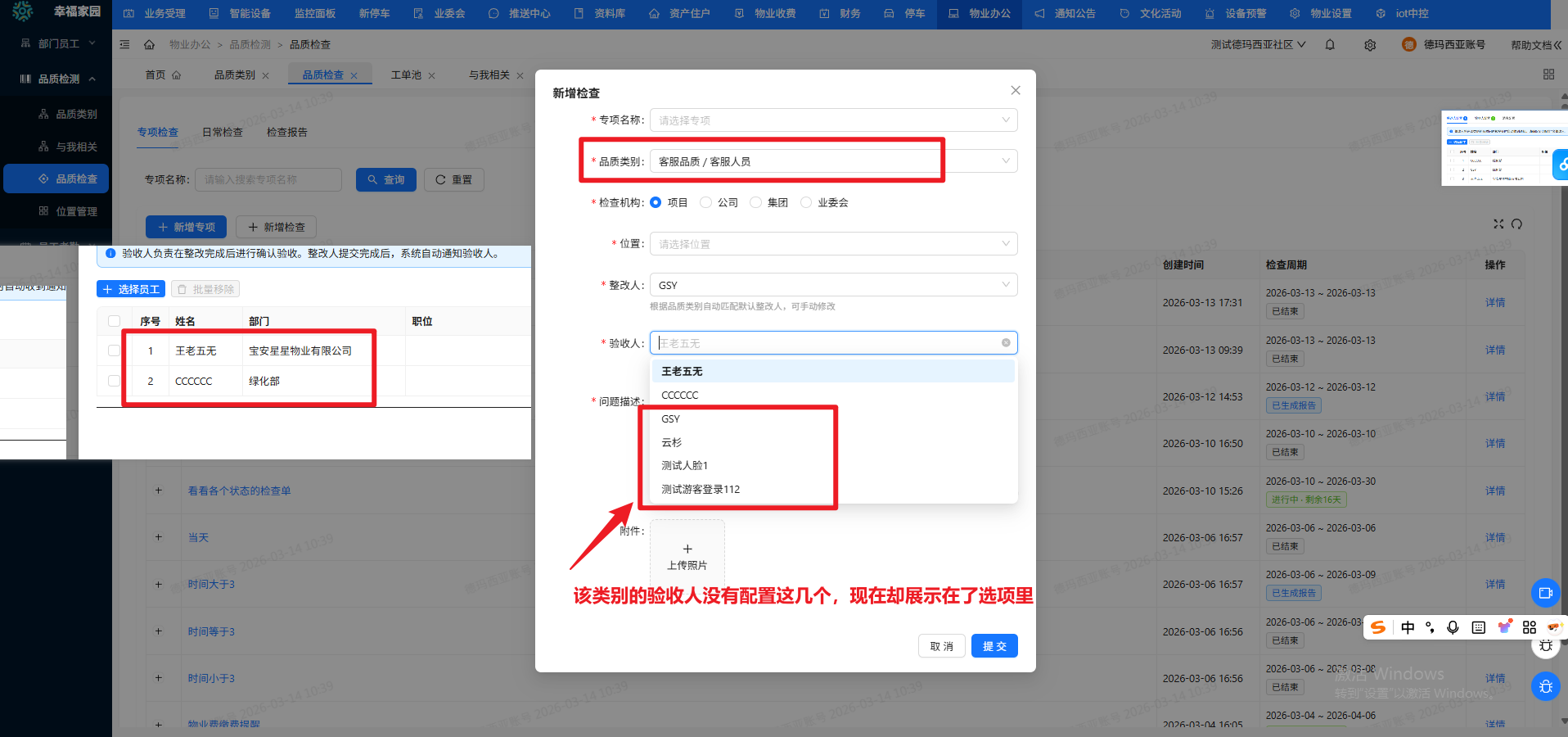Image resolution: width=1568 pixels, height=737 pixels.
Task: Switch to the 日常检查 tab
Action: [222, 131]
